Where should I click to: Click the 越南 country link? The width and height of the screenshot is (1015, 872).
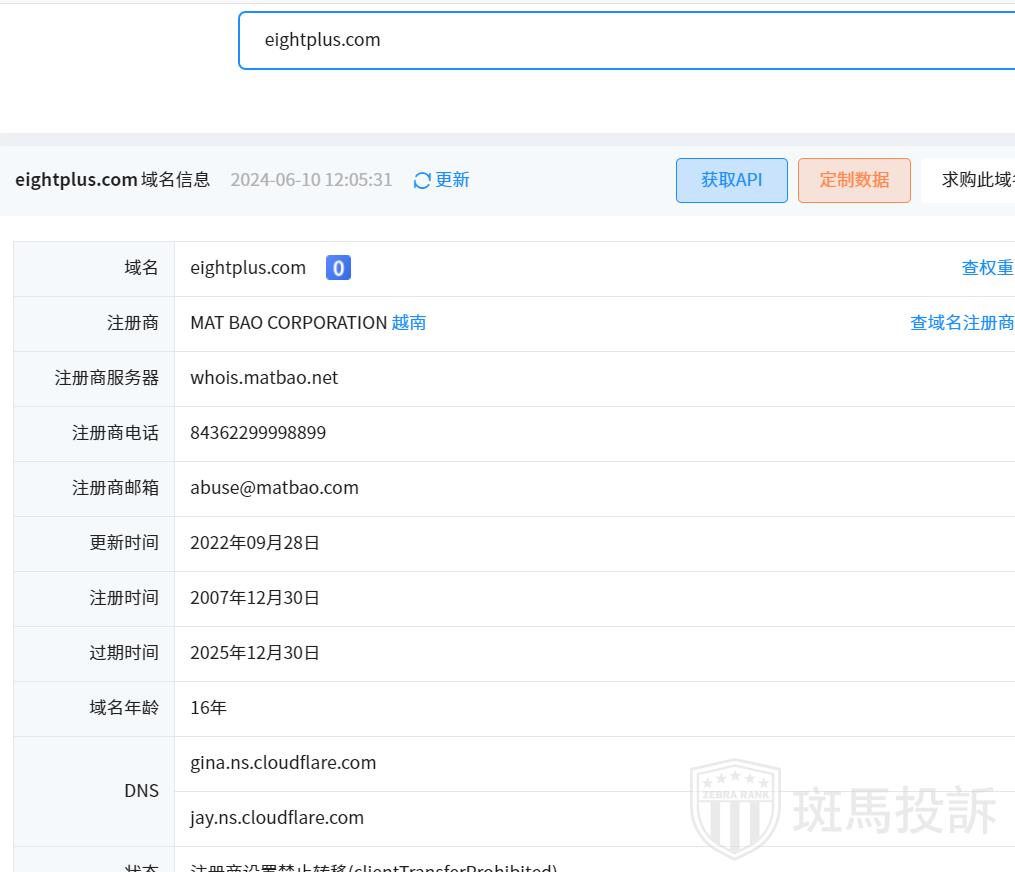pyautogui.click(x=409, y=323)
